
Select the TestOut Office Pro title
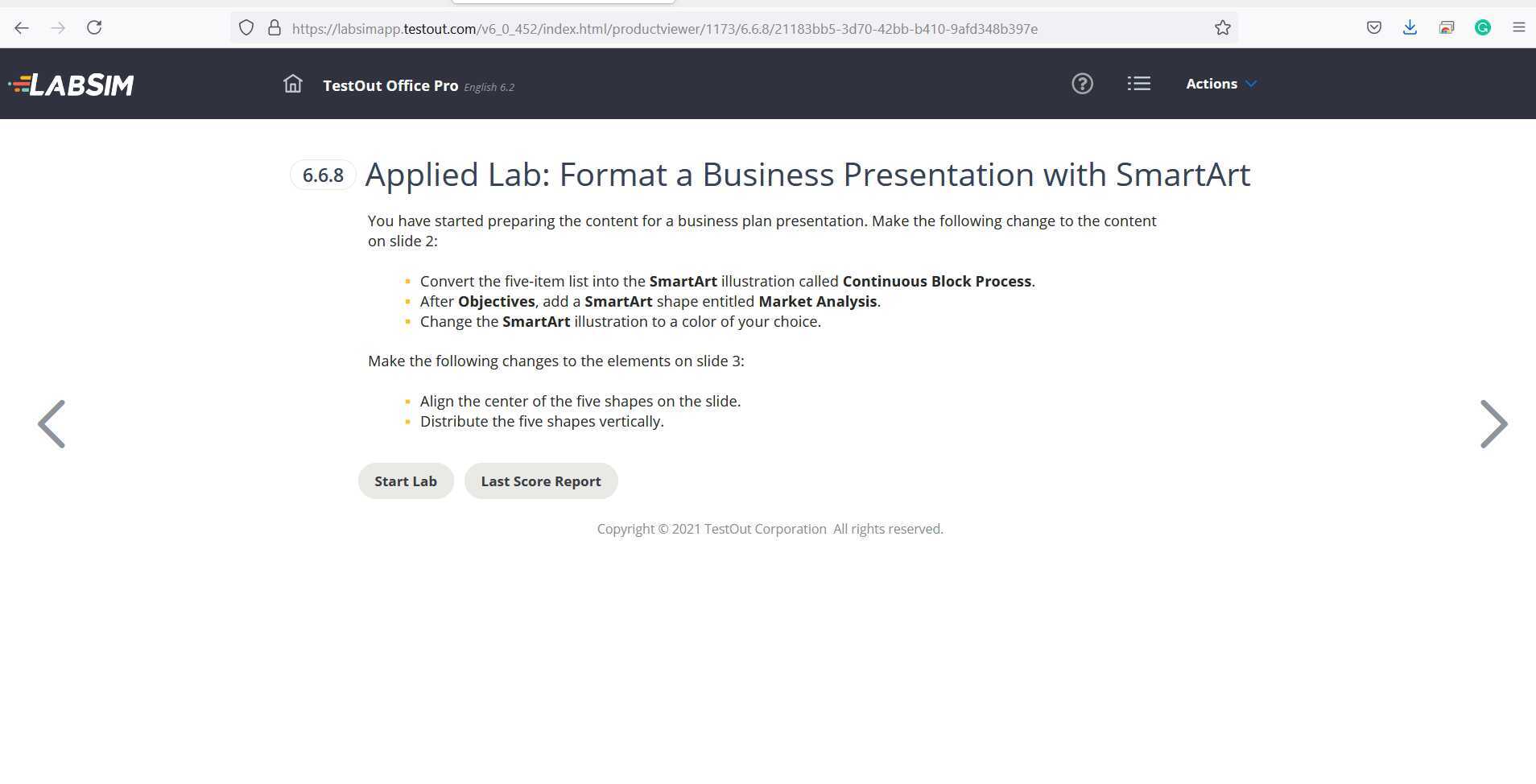[x=390, y=85]
